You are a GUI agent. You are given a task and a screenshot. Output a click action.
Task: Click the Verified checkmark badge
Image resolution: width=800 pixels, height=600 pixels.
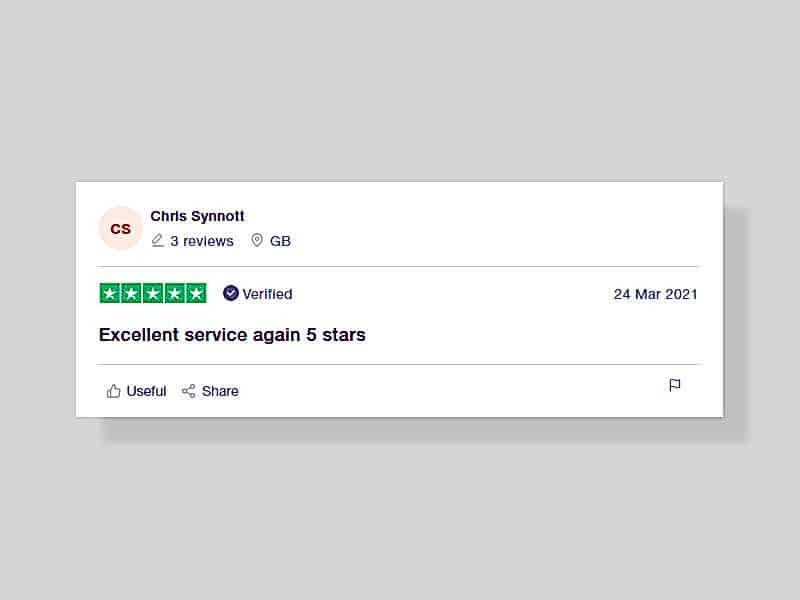231,293
